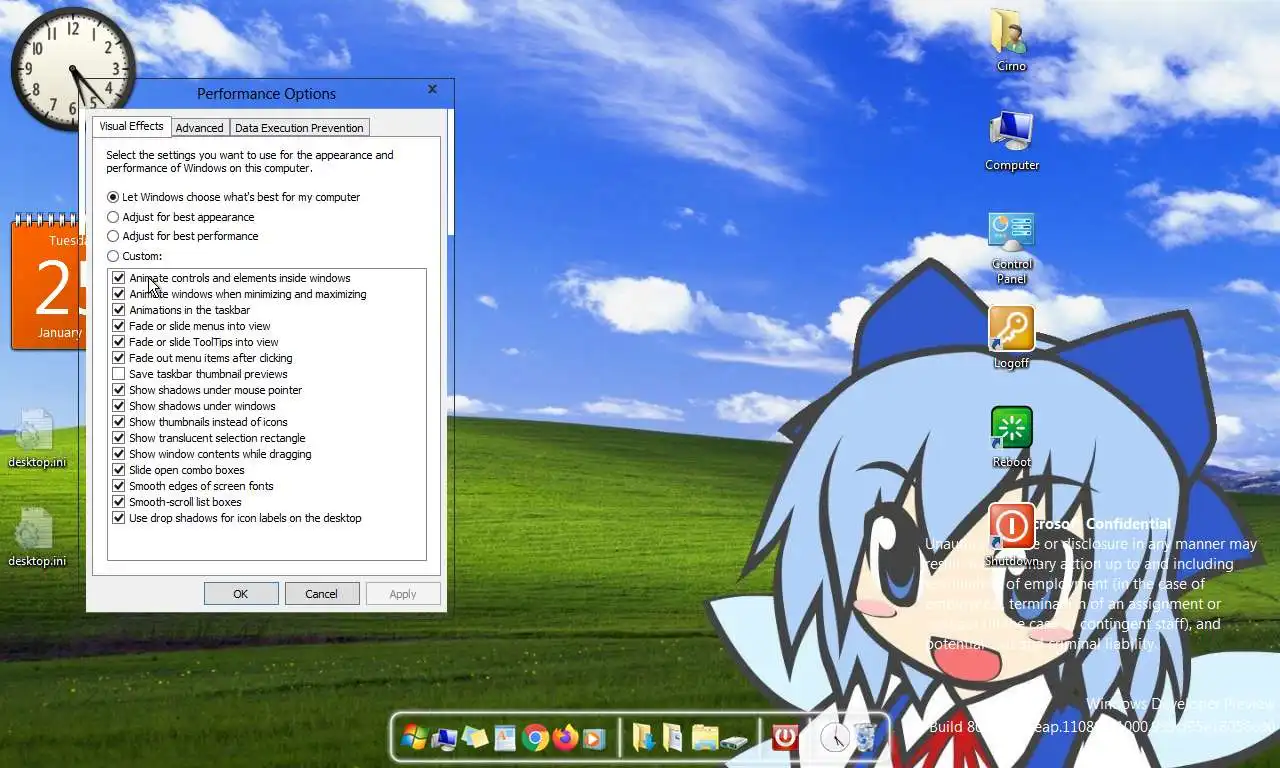Choose Adjust for best appearance
Image resolution: width=1280 pixels, height=768 pixels.
[180, 217]
